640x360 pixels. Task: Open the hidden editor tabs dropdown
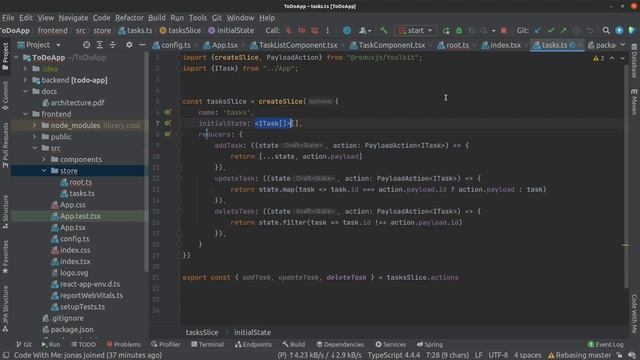tap(622, 45)
